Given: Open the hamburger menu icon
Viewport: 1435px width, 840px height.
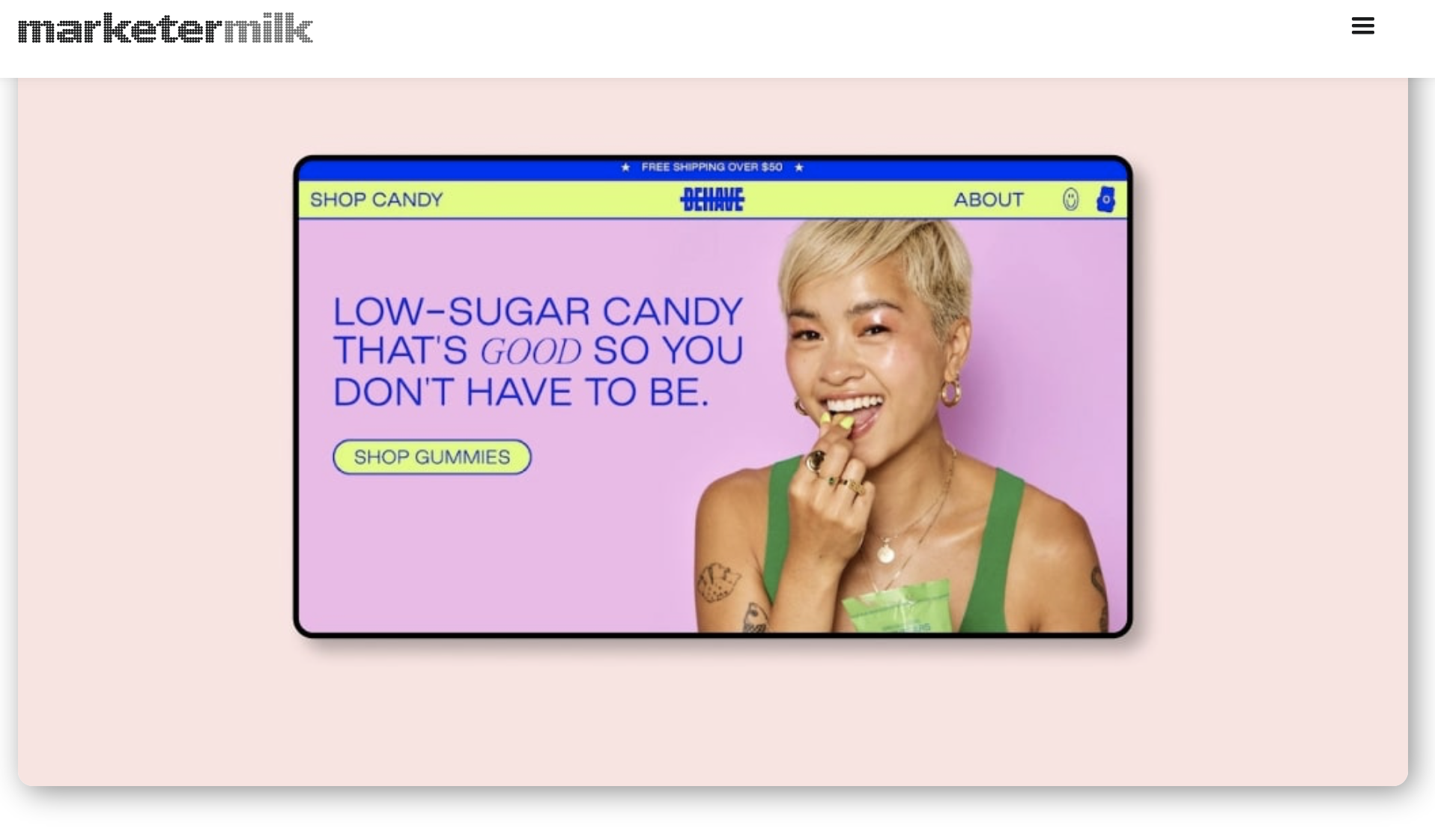Looking at the screenshot, I should 1362,26.
